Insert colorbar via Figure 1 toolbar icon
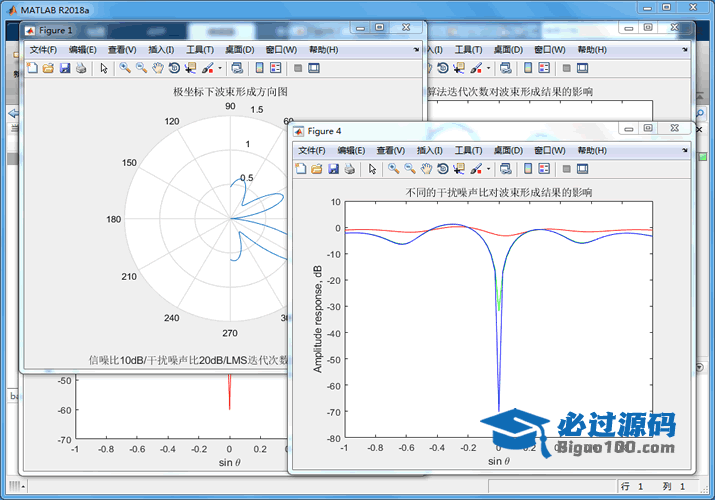 [x=259, y=68]
